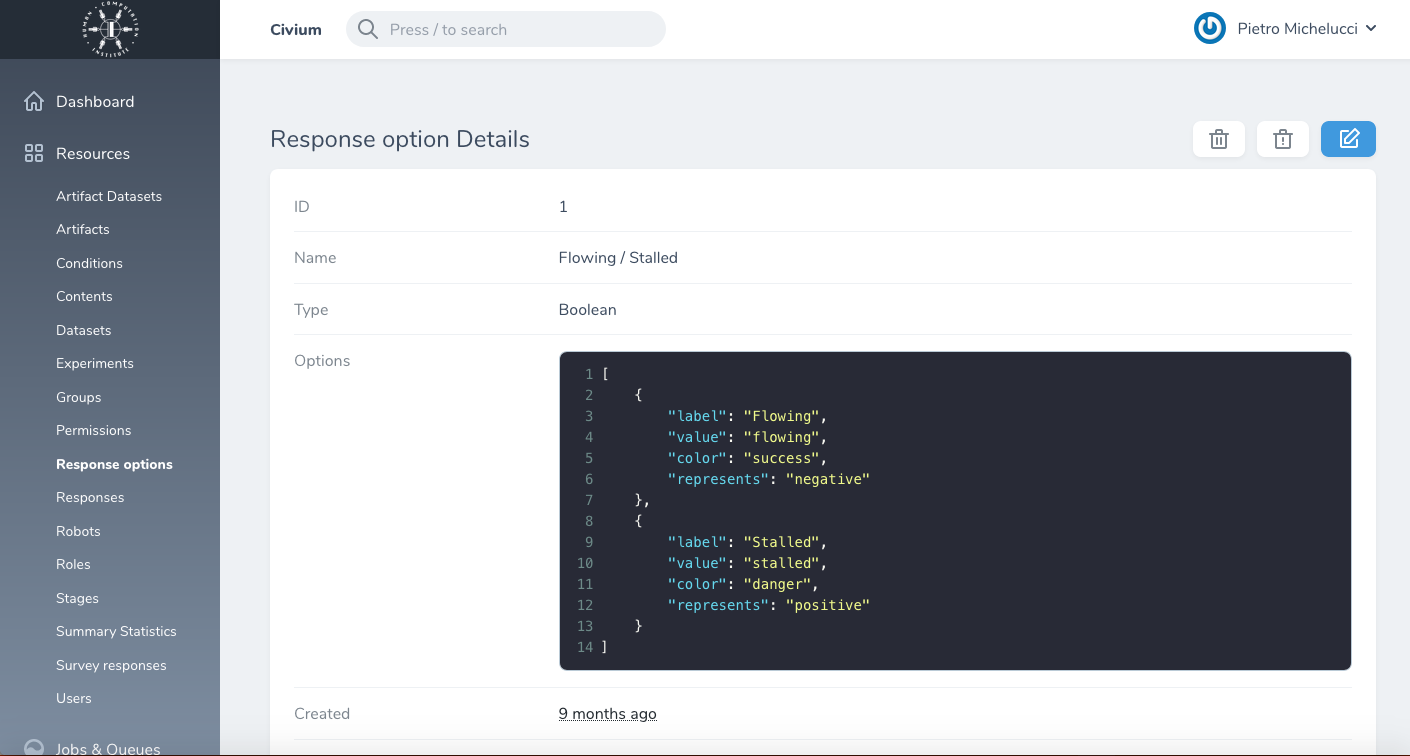The height and width of the screenshot is (756, 1410).
Task: Delete the response option with trash icon
Action: point(1219,139)
